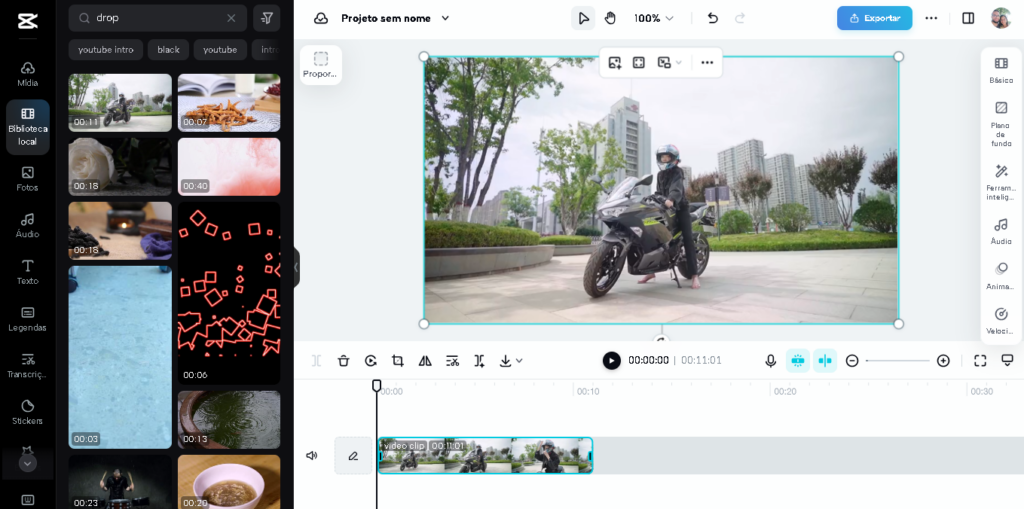The height and width of the screenshot is (509, 1024).
Task: Select the Biblioteca local tab
Action: (x=27, y=127)
